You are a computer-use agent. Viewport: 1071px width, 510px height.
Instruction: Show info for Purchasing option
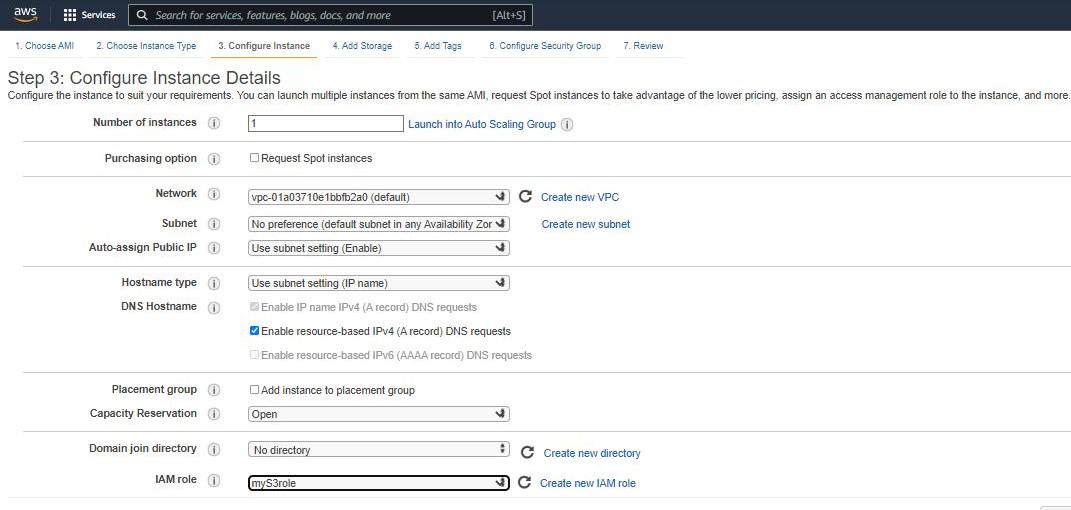[x=213, y=159]
